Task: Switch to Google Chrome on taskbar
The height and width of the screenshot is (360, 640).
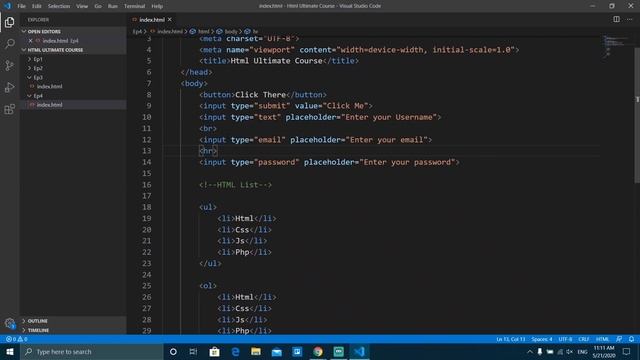Action: 318,351
